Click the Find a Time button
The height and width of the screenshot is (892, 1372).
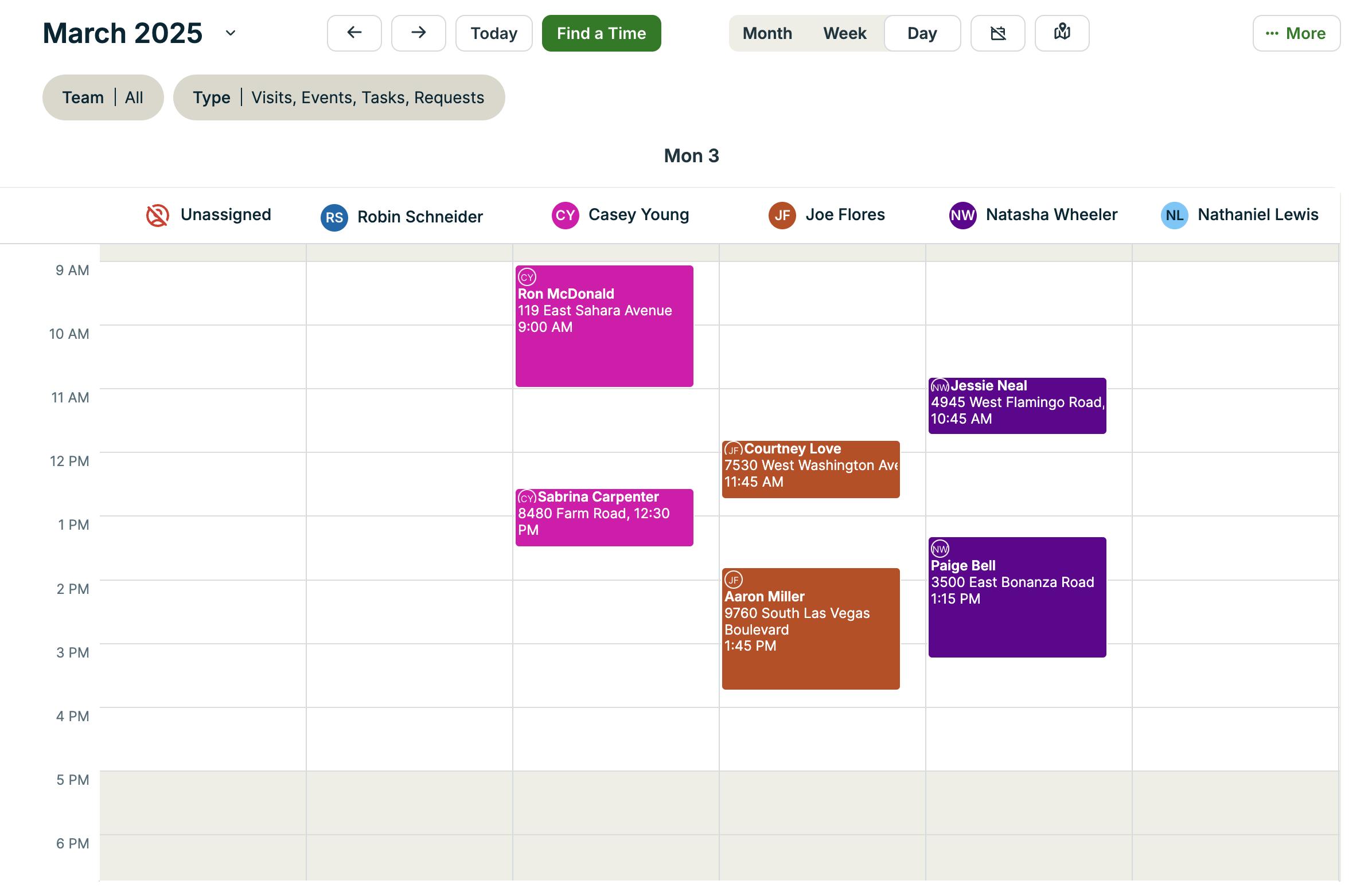click(x=601, y=33)
